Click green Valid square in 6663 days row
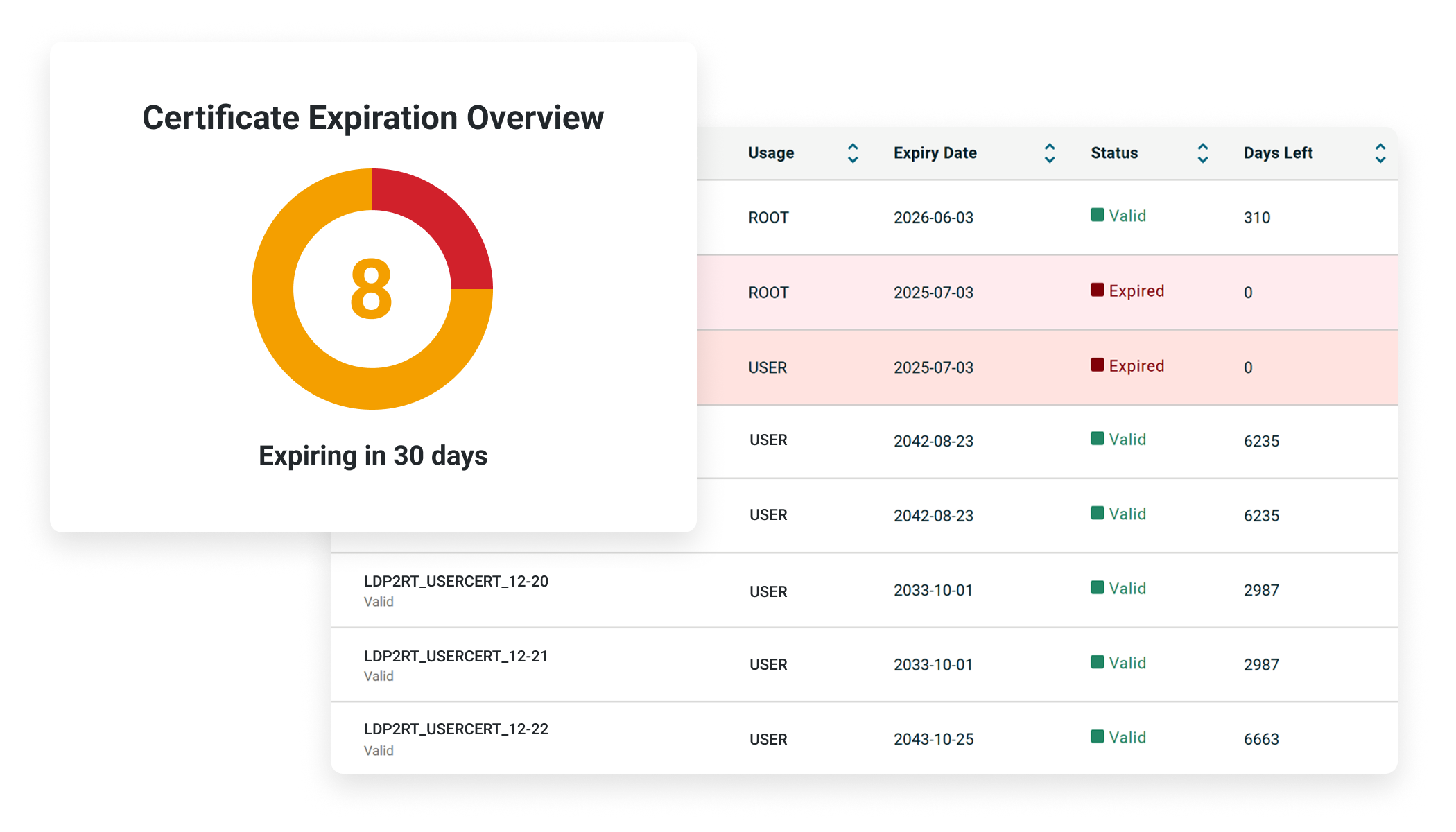The width and height of the screenshot is (1456, 832). [1097, 736]
